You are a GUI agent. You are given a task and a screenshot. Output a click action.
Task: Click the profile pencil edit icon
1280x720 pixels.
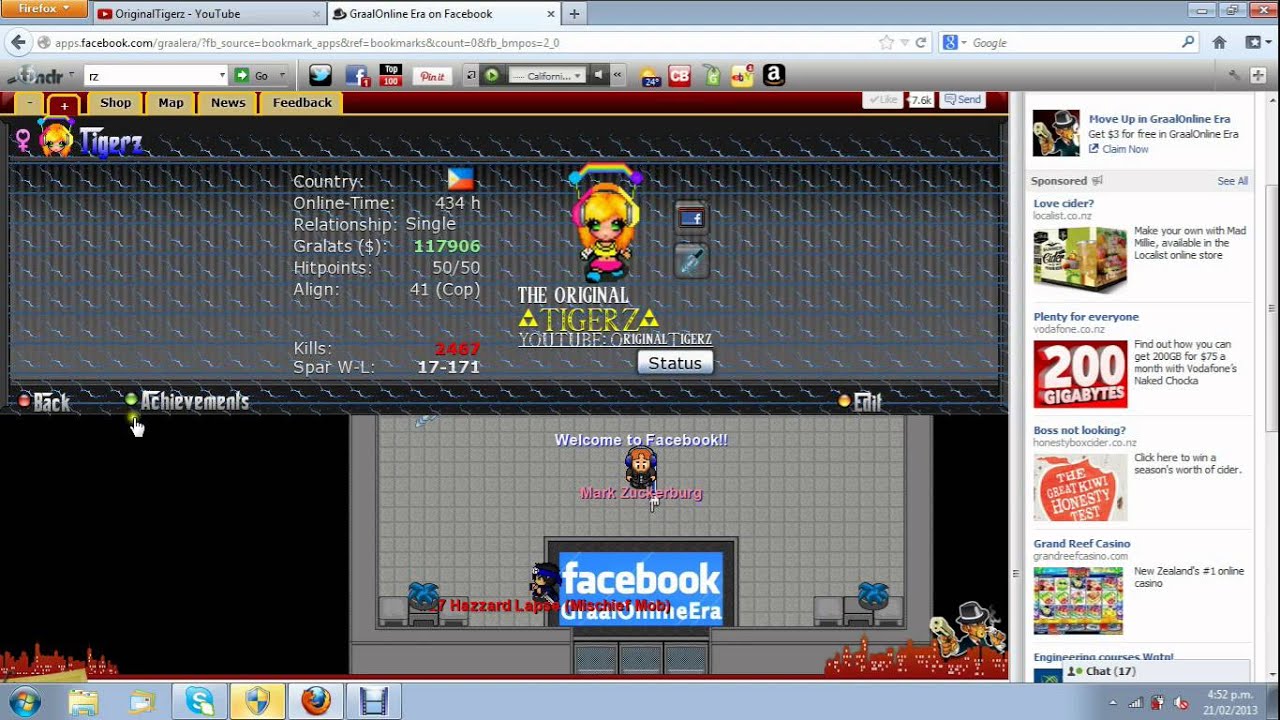pyautogui.click(x=691, y=261)
